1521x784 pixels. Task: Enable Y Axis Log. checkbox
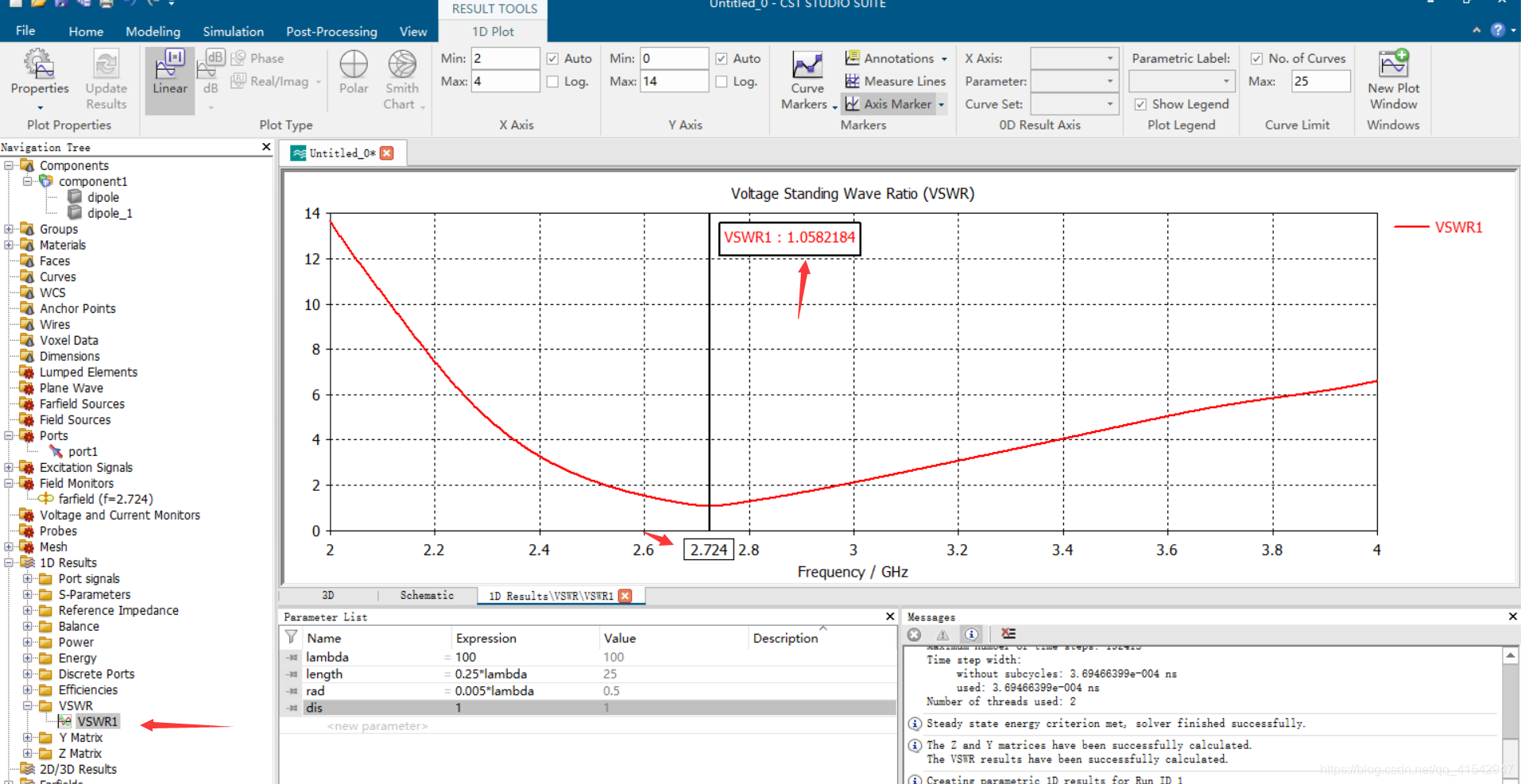[722, 82]
